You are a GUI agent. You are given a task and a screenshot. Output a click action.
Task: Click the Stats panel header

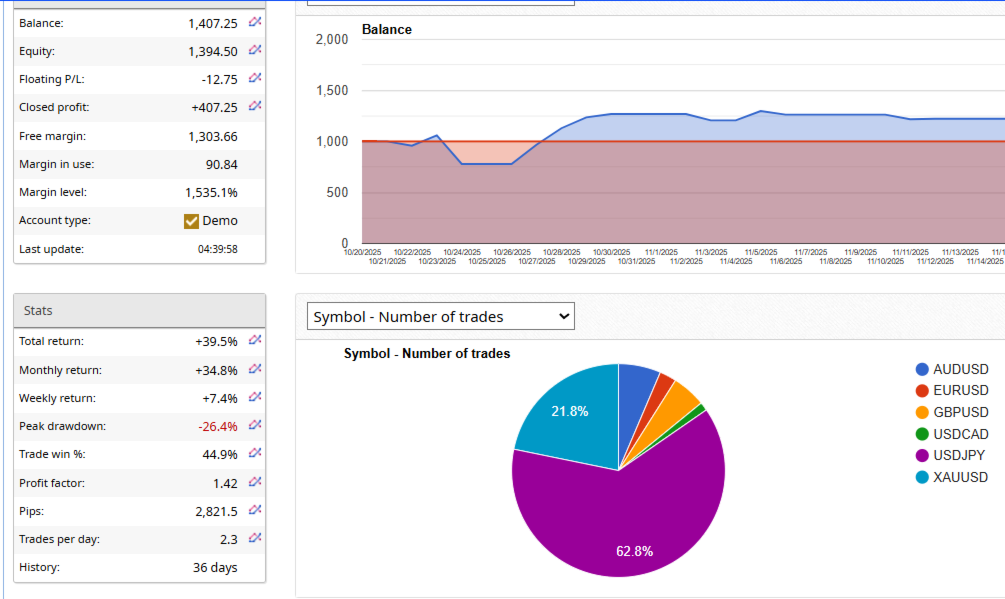click(140, 311)
